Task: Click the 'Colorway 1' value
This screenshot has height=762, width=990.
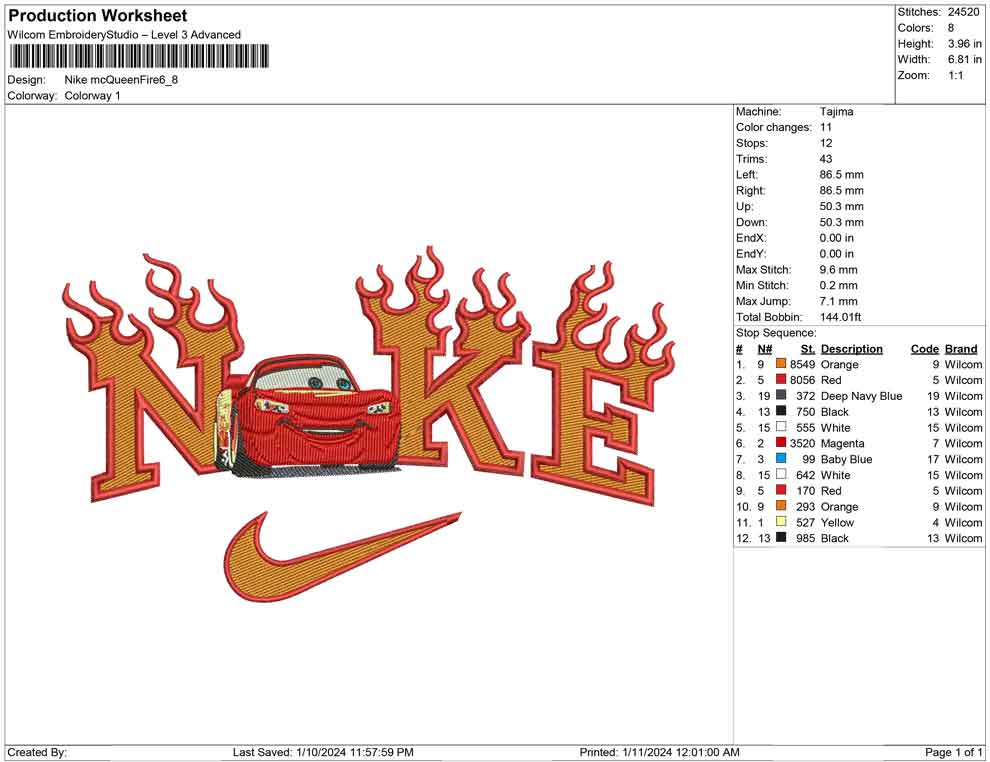Action: click(x=92, y=95)
